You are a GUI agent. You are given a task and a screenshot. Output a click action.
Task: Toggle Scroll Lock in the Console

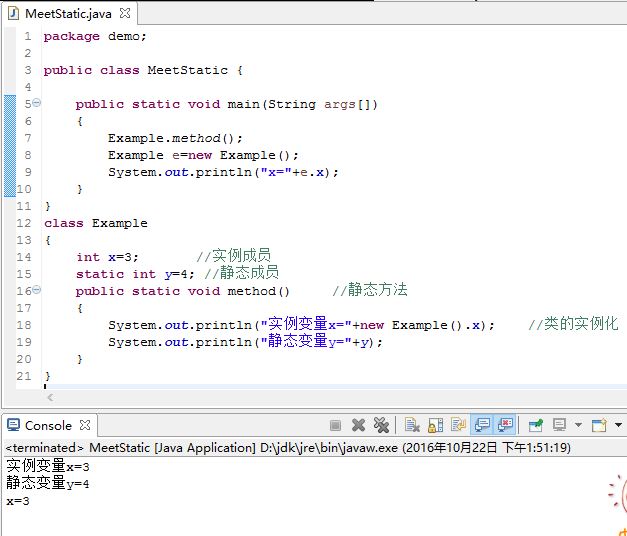pyautogui.click(x=435, y=425)
